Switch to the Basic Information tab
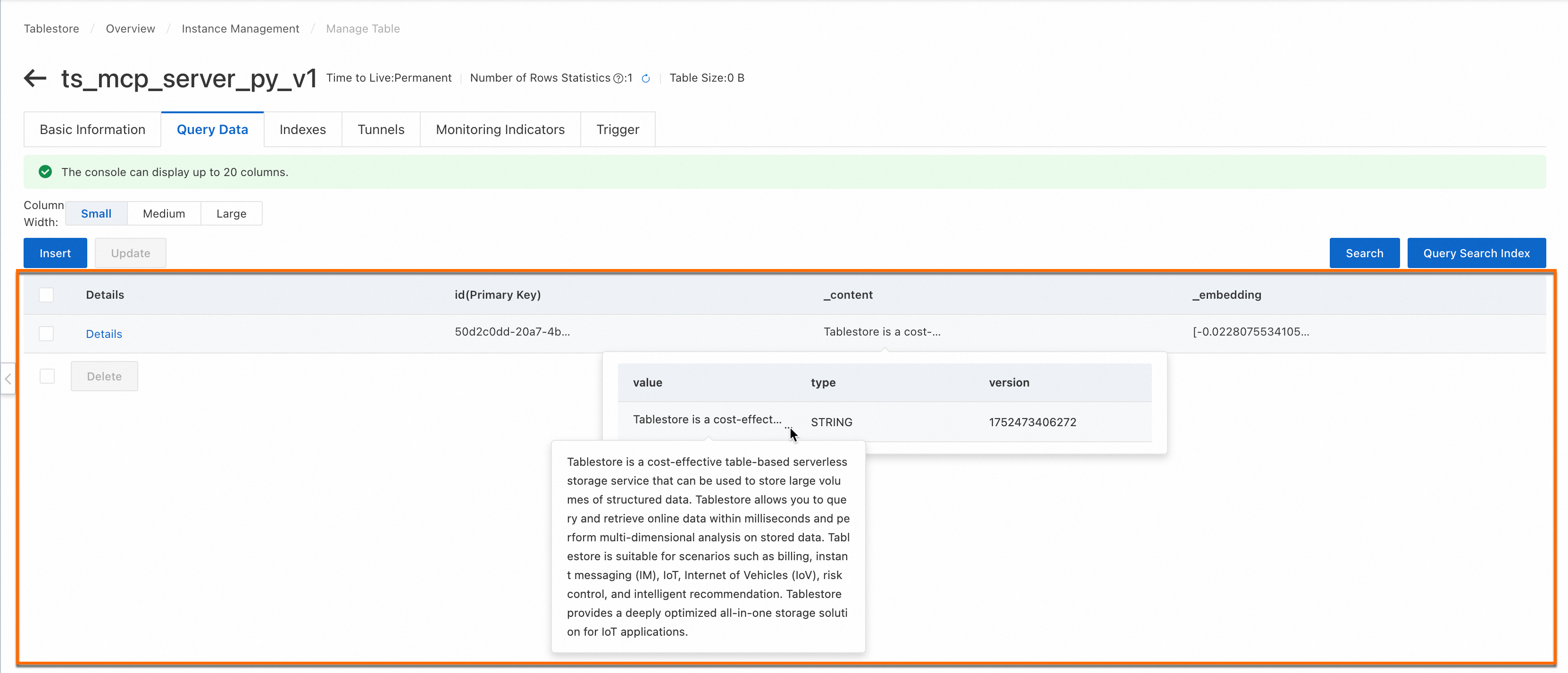 [92, 130]
